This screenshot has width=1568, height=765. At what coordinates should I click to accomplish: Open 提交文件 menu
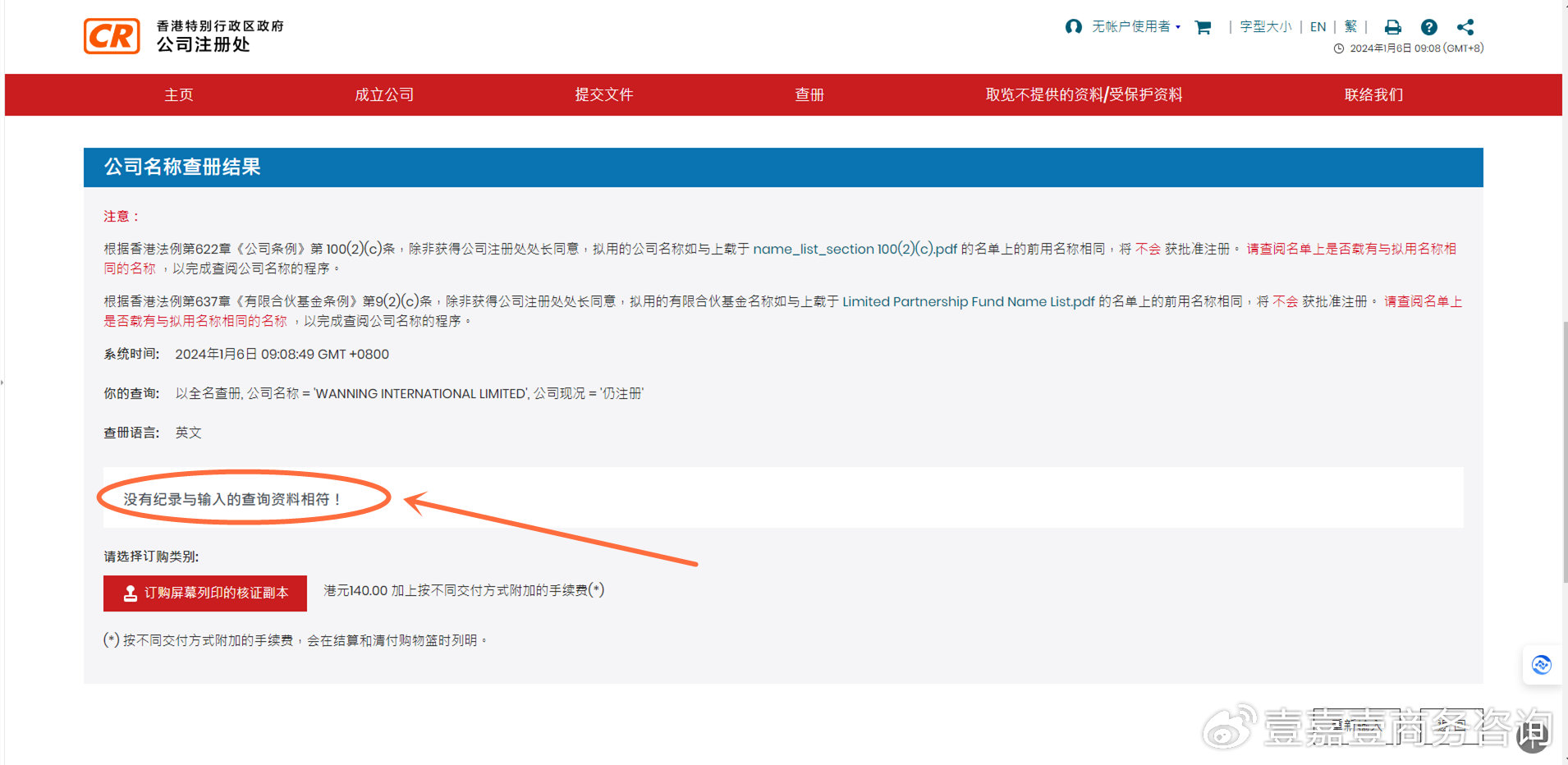click(603, 95)
